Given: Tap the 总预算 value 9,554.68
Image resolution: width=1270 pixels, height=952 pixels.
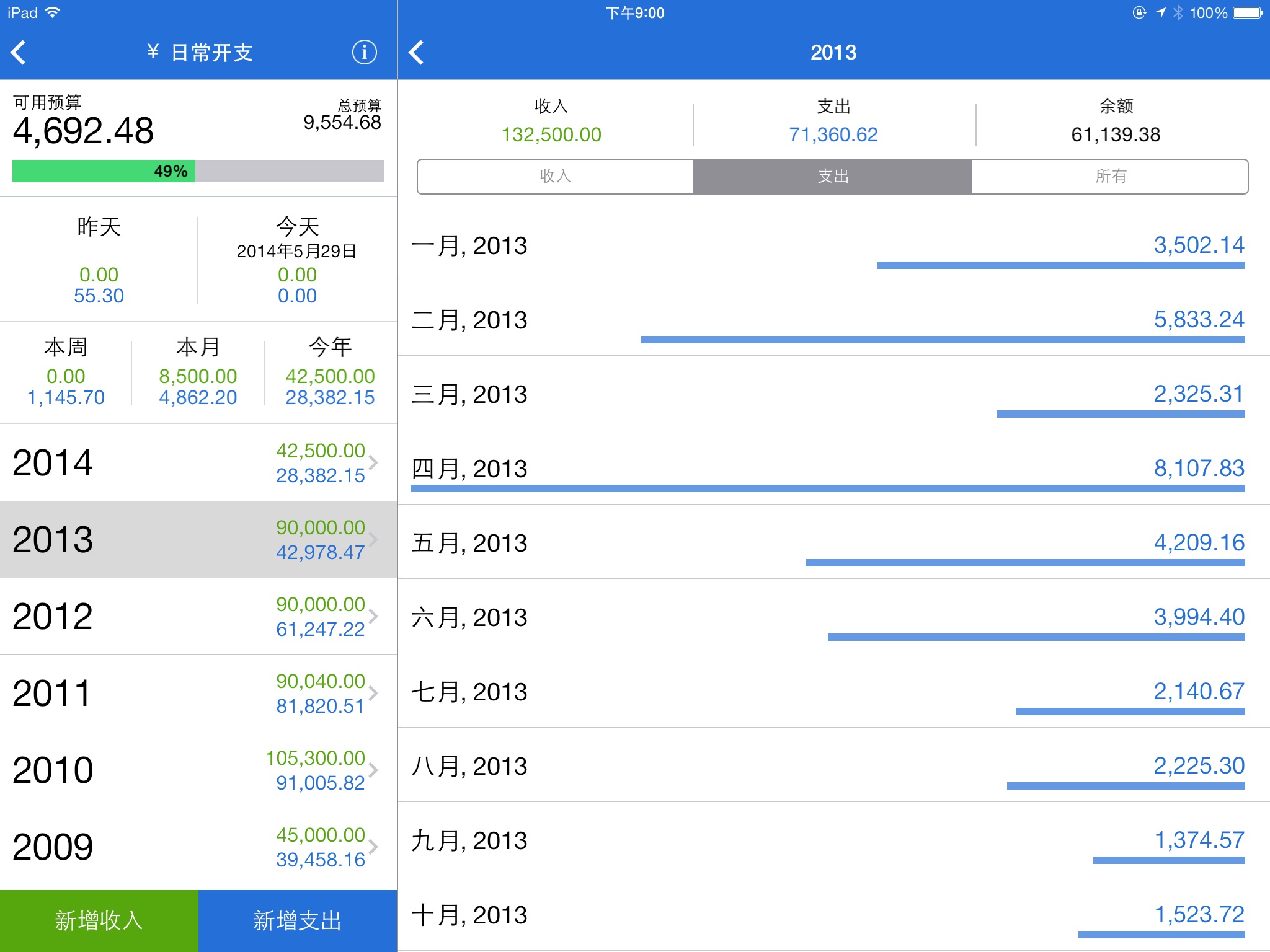Looking at the screenshot, I should point(342,123).
